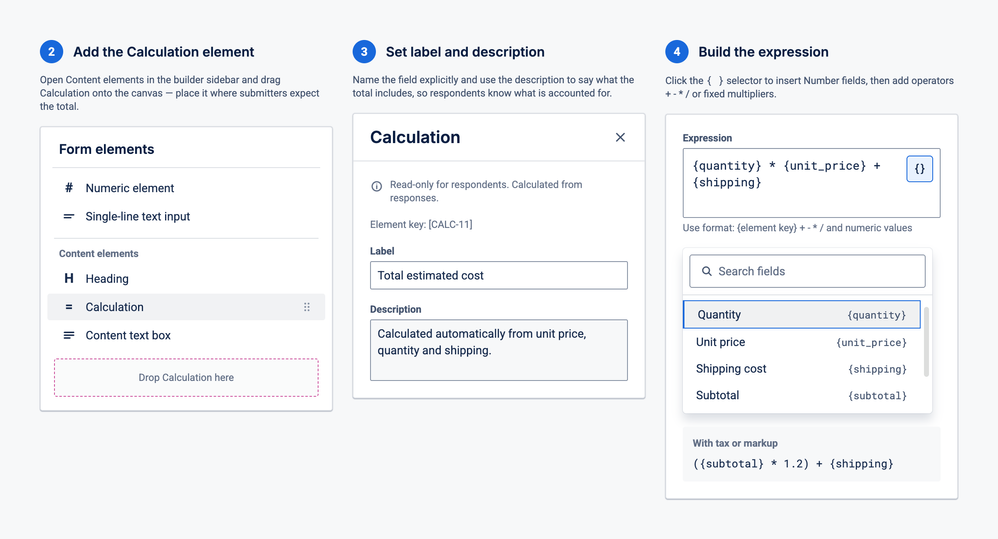998x539 pixels.
Task: Click the info icon near Read-only note
Action: coord(377,186)
